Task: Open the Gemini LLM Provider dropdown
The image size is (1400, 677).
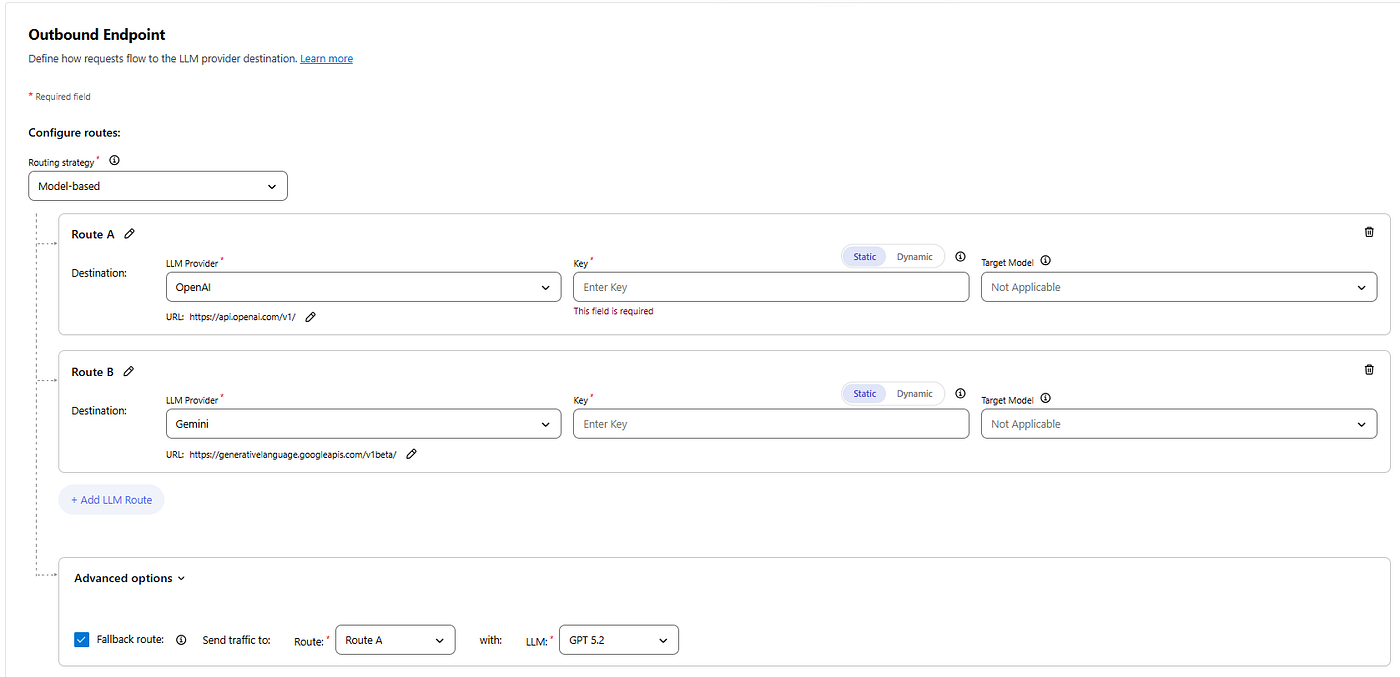Action: 363,424
